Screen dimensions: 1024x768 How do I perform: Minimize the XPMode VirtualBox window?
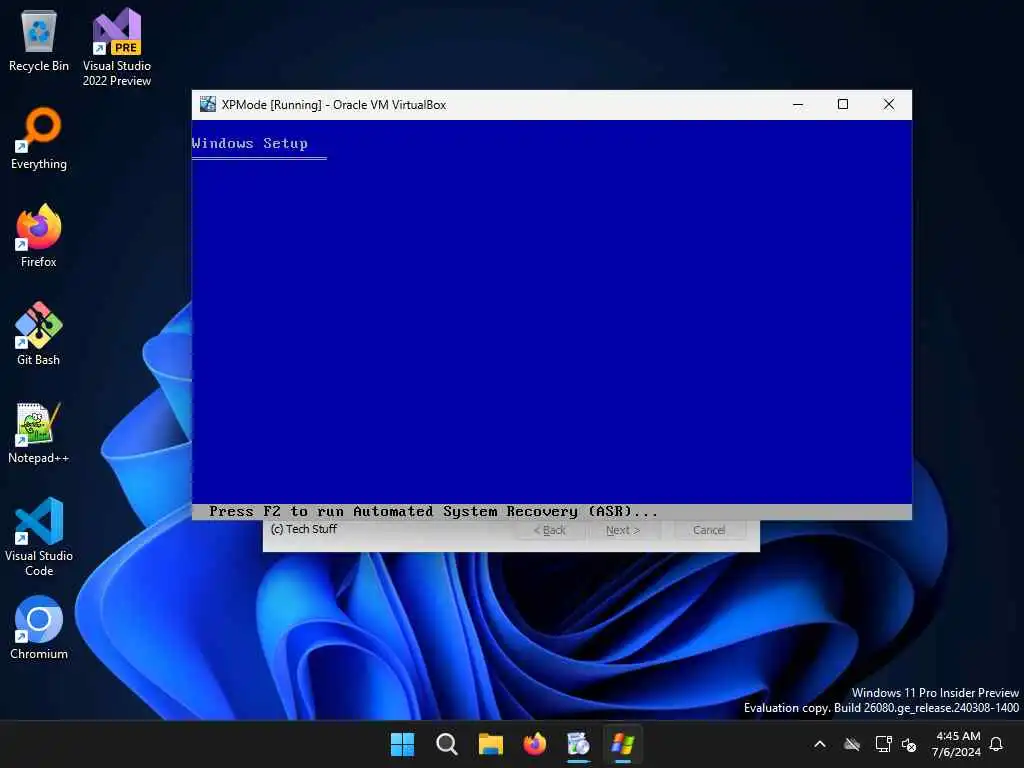798,104
